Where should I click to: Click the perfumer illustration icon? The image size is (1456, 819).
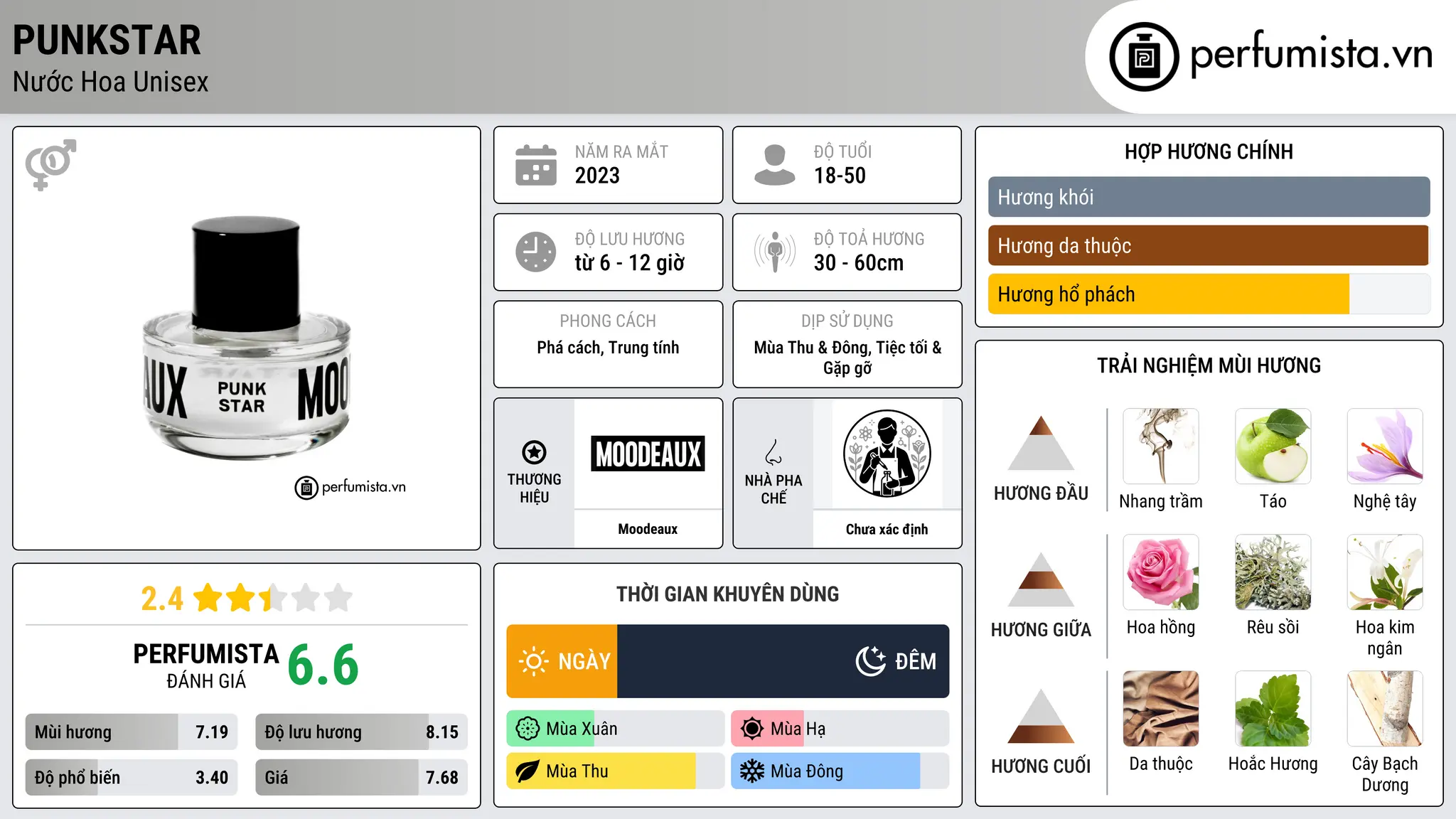click(887, 454)
